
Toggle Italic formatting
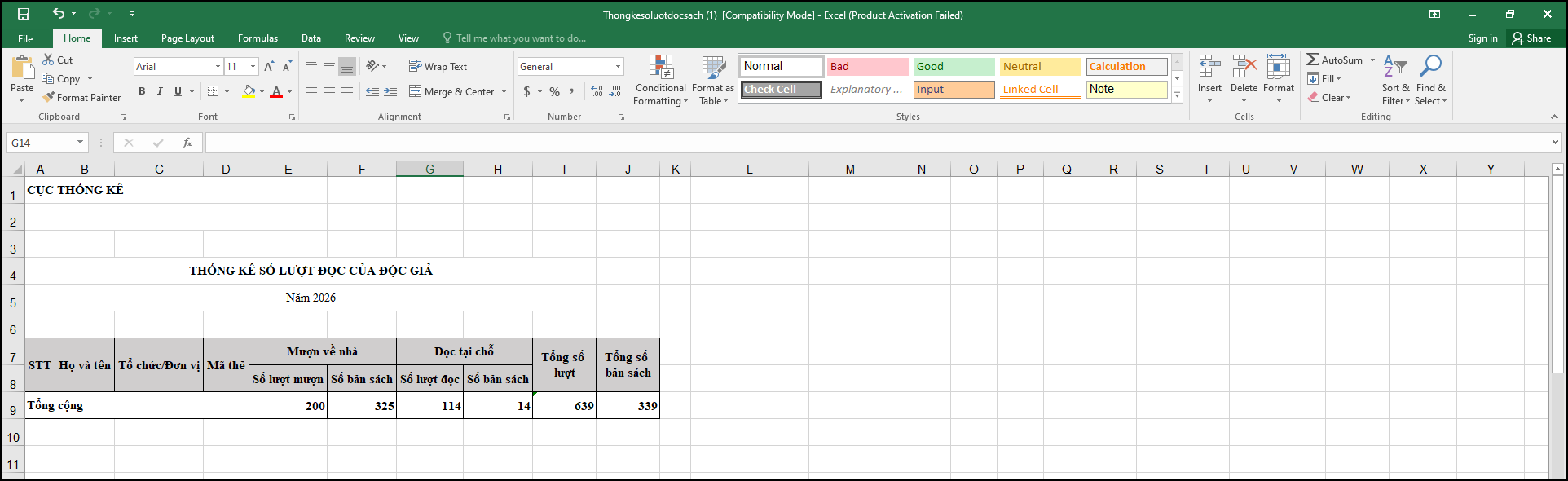tap(160, 91)
